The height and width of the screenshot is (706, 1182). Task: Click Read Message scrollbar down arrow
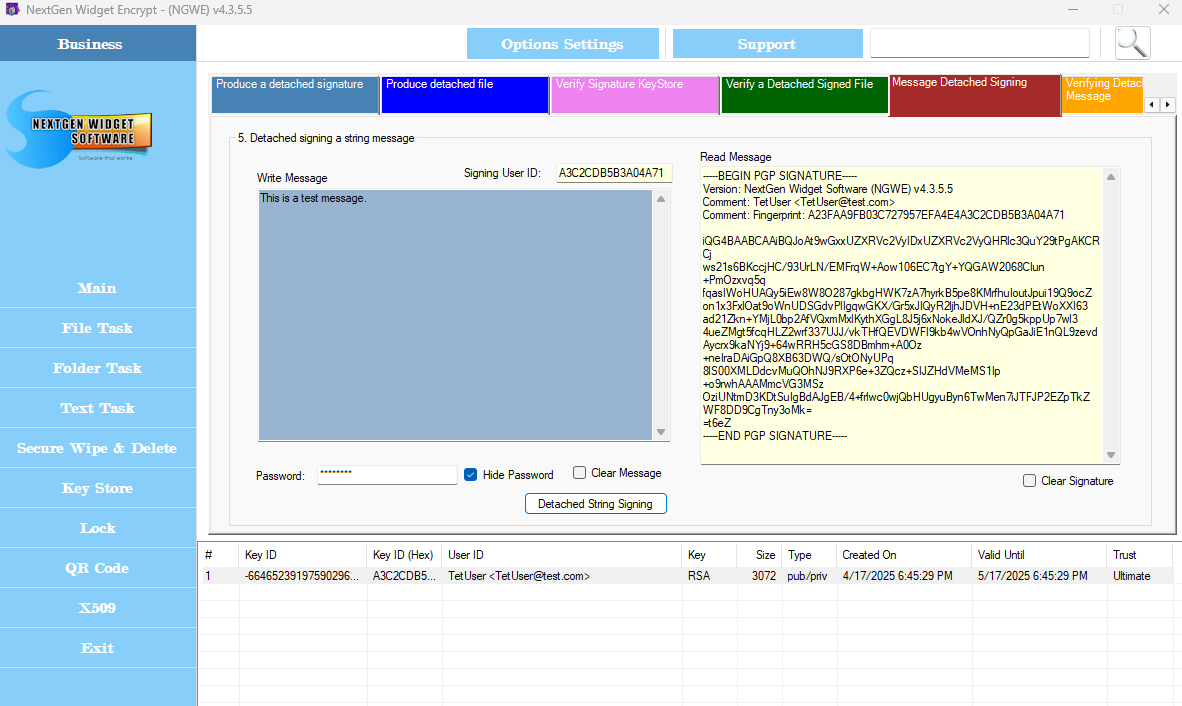(x=1111, y=454)
